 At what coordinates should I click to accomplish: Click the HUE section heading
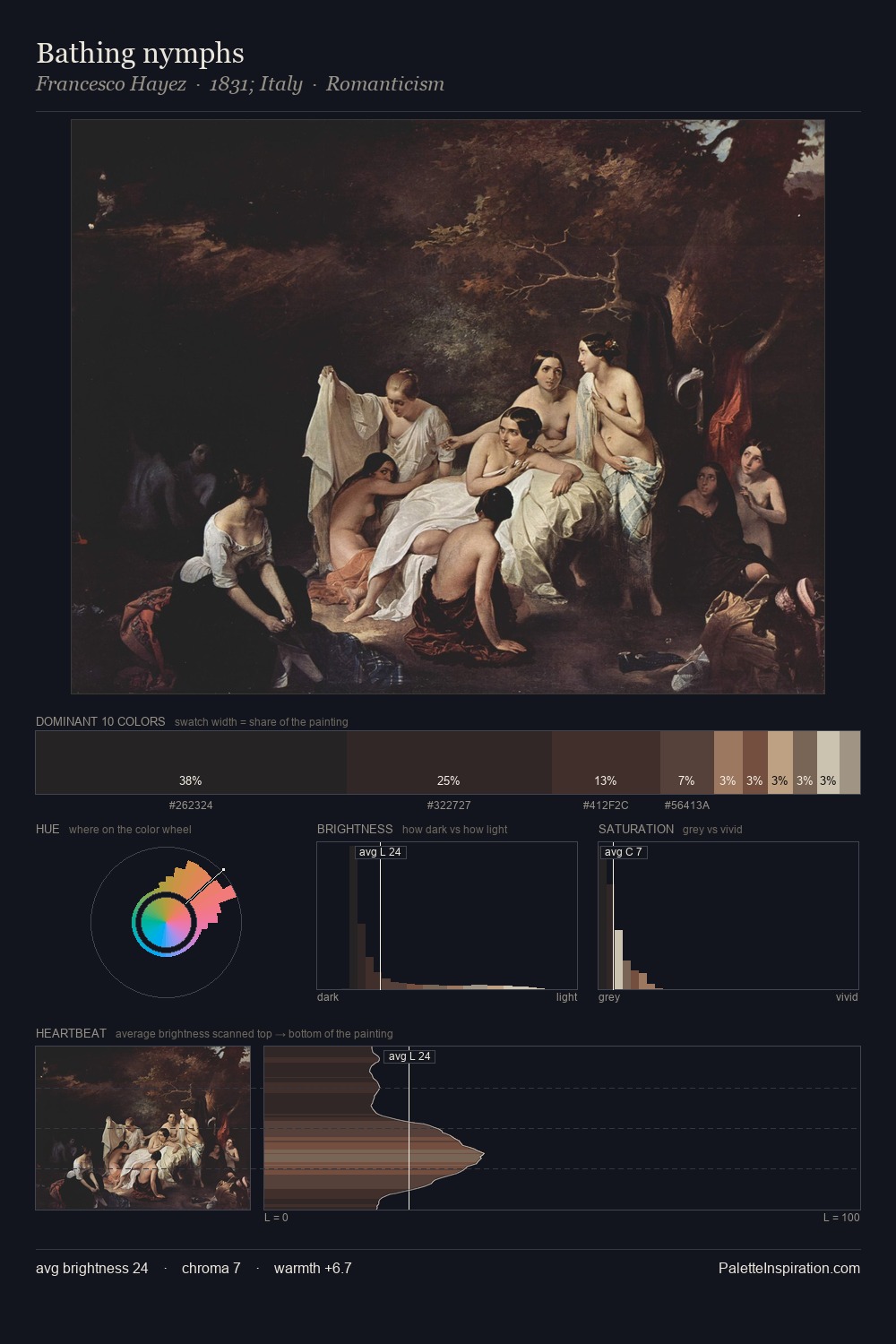point(47,829)
